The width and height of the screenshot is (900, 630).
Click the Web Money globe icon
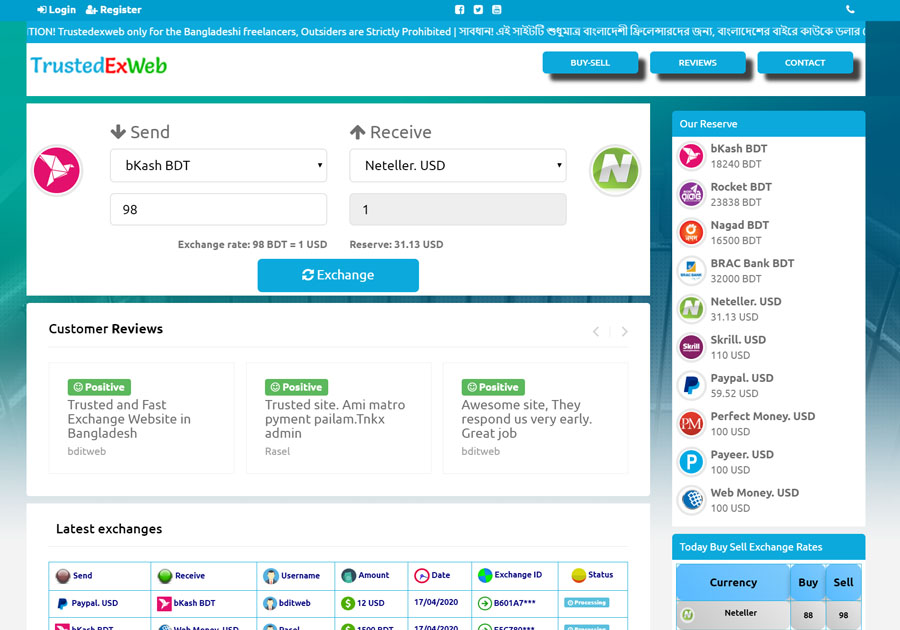pyautogui.click(x=691, y=500)
